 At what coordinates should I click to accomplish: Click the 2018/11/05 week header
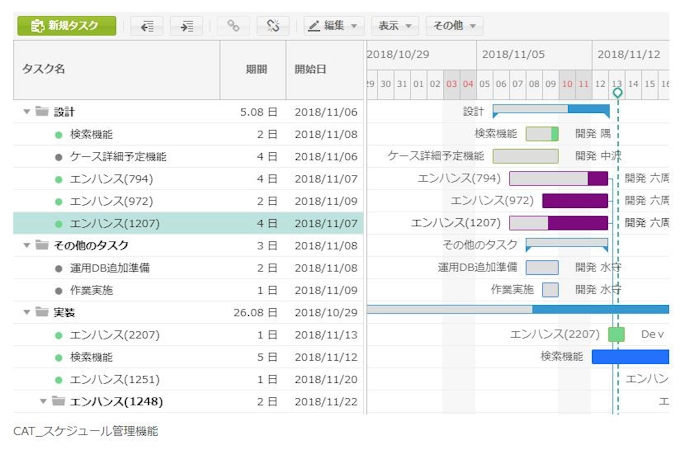[x=512, y=54]
